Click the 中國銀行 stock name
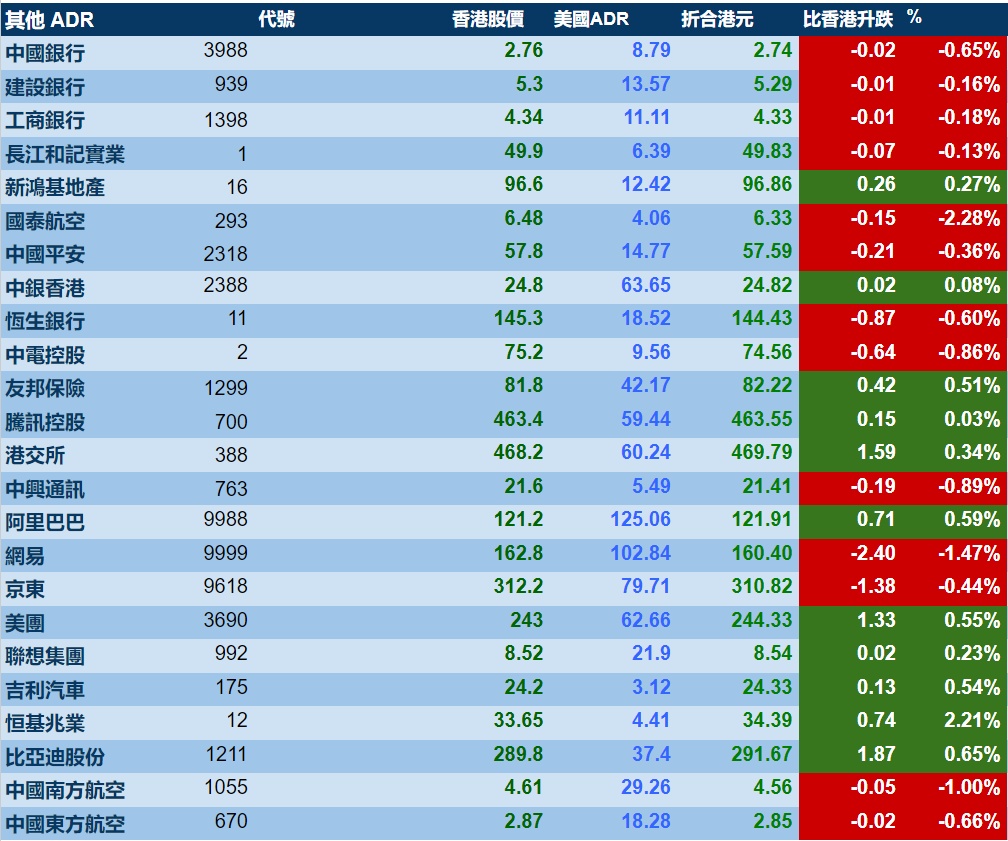This screenshot has width=1008, height=841. (x=45, y=53)
